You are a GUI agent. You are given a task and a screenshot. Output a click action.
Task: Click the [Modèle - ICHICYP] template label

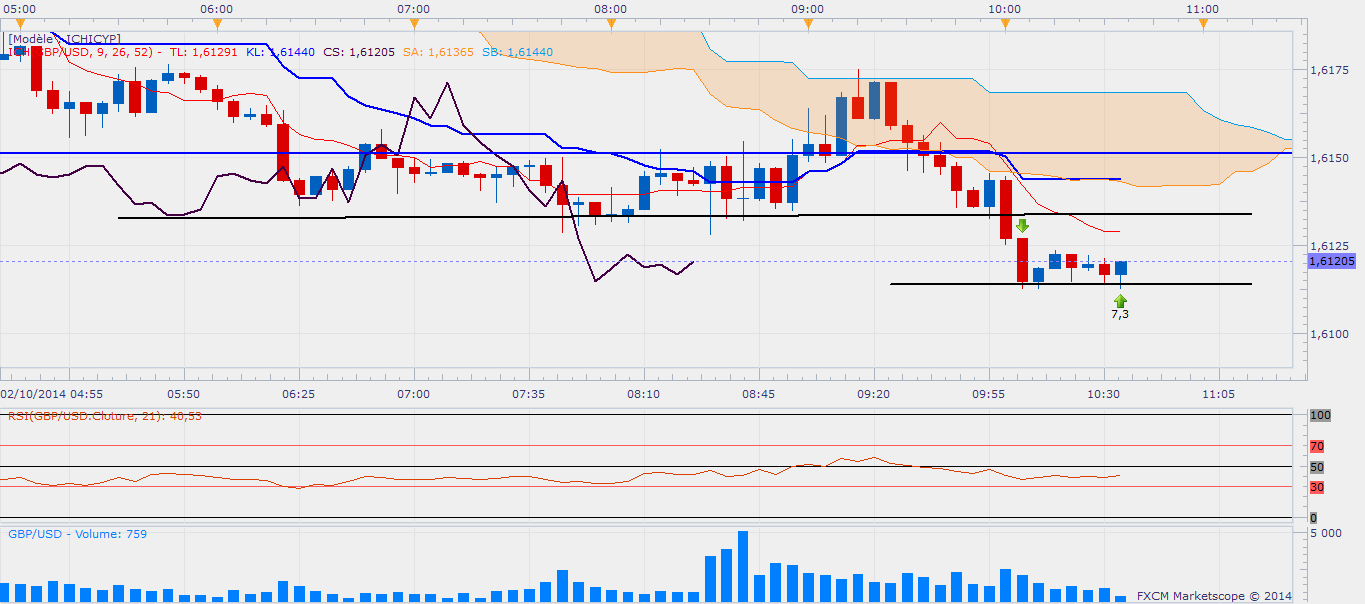(64, 39)
